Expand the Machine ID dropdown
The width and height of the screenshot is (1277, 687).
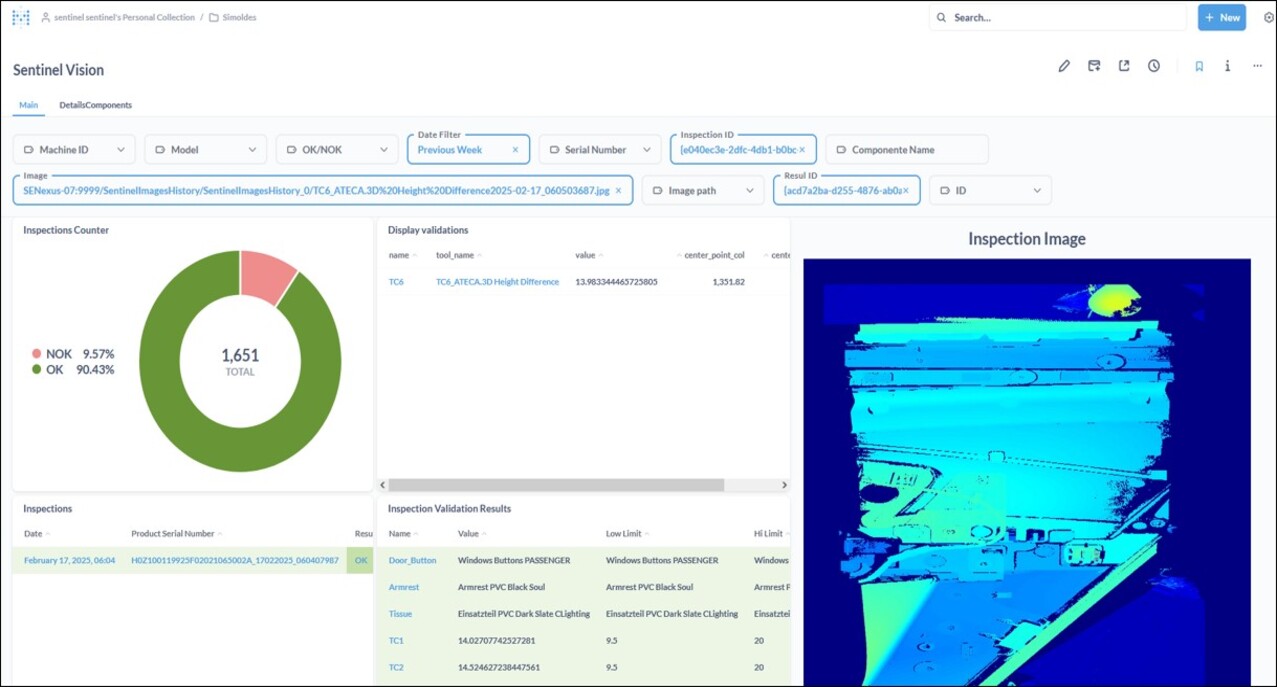[x=74, y=150]
